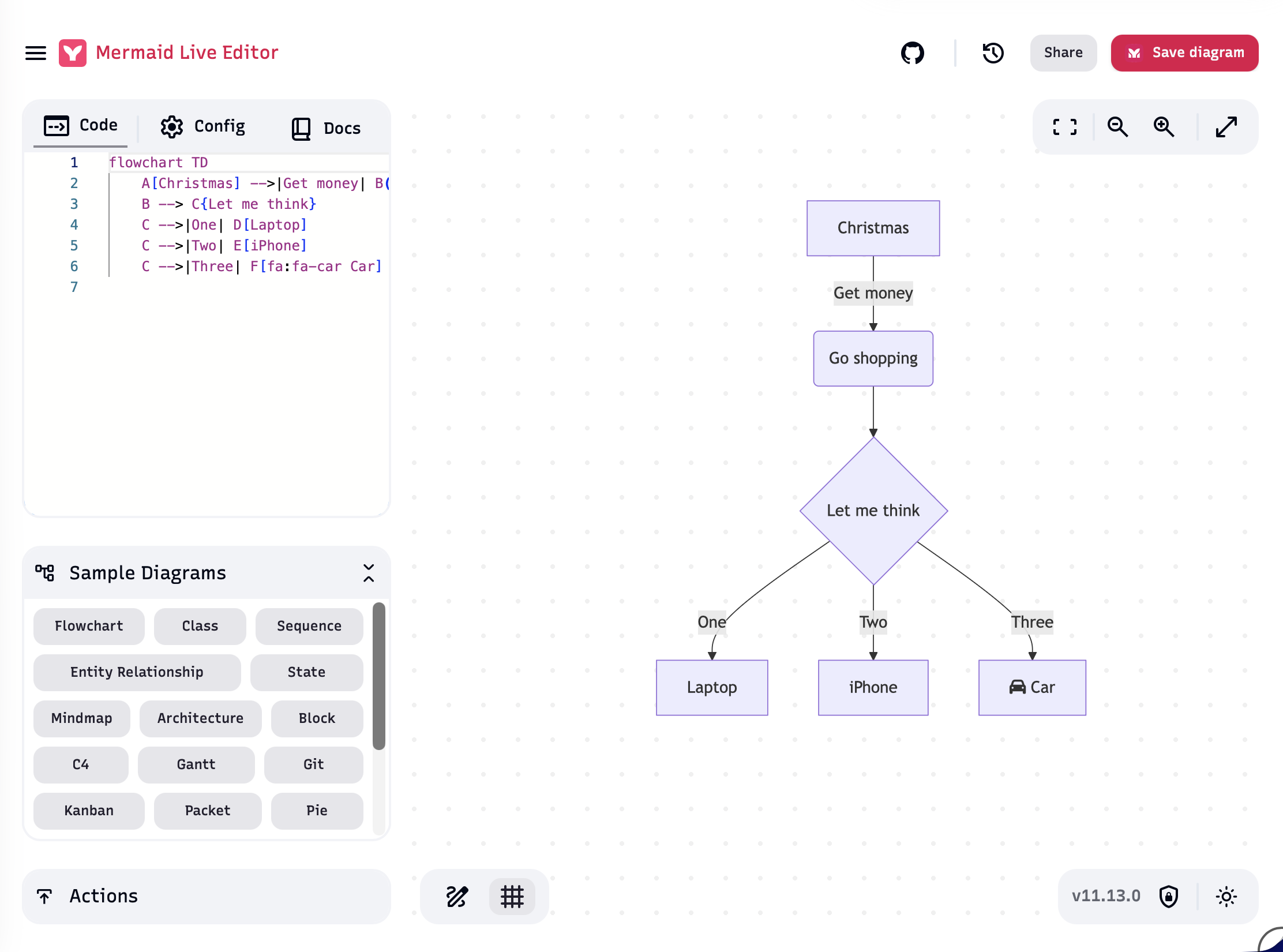The height and width of the screenshot is (952, 1283).
Task: Load the Pie sample diagram
Action: click(x=317, y=811)
